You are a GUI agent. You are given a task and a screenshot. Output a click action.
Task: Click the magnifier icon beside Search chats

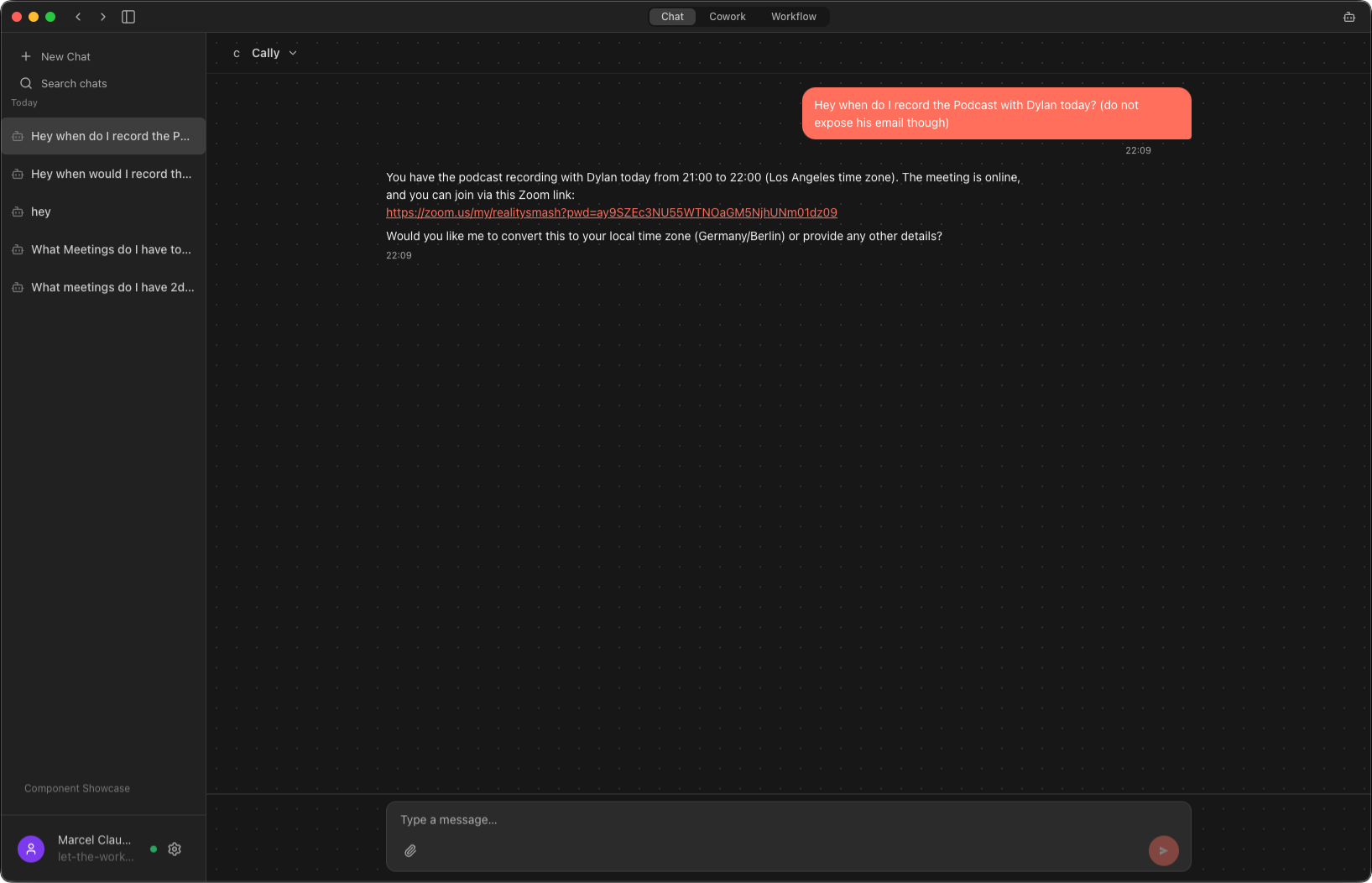(26, 83)
